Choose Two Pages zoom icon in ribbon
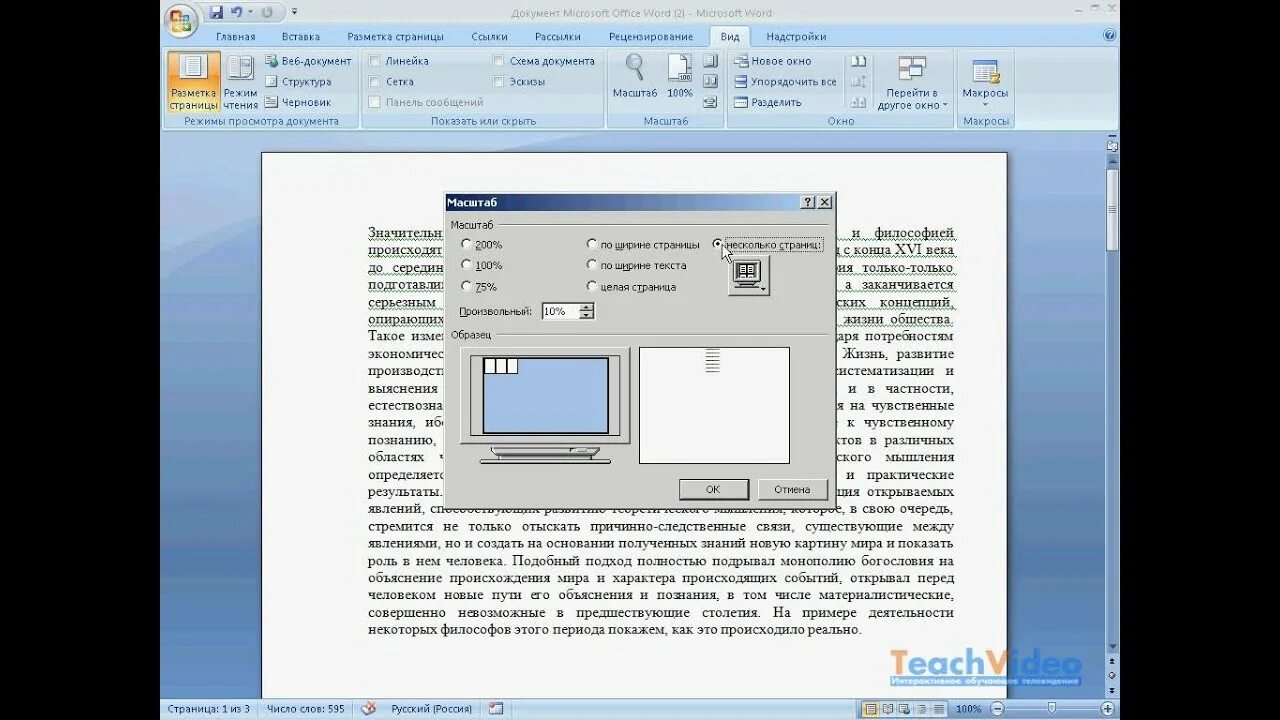 (710, 81)
